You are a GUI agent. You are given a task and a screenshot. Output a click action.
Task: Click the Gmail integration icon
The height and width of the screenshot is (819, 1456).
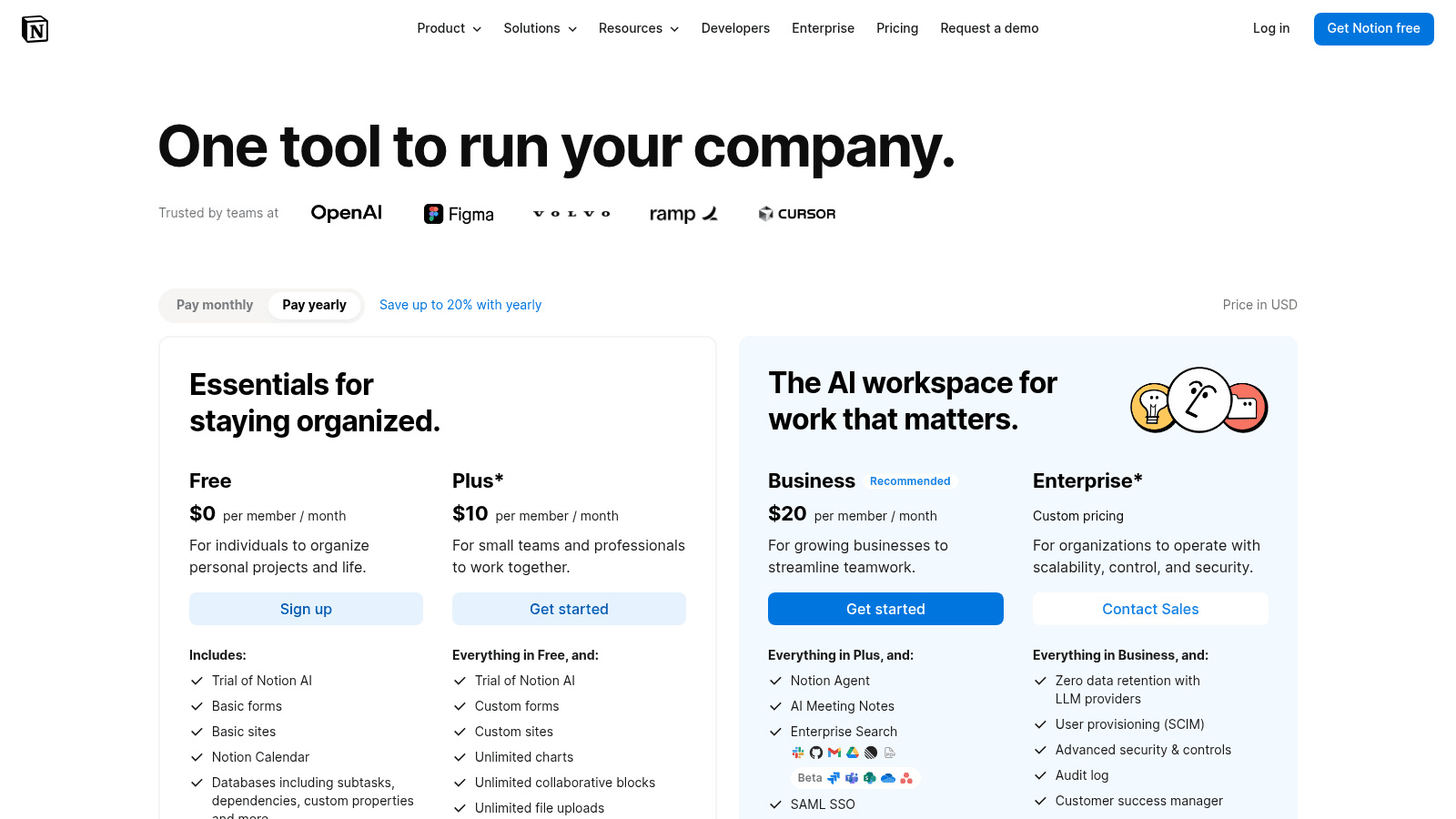[x=834, y=753]
